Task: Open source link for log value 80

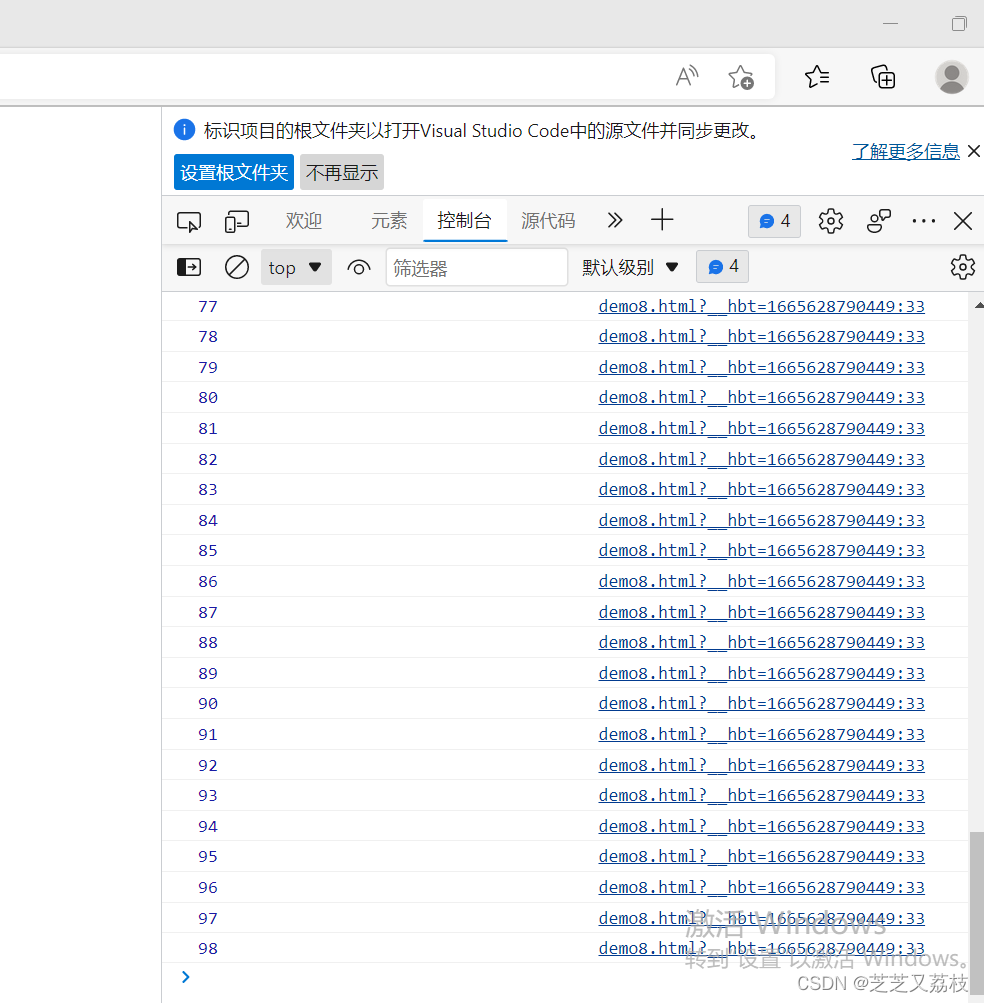Action: [x=761, y=398]
